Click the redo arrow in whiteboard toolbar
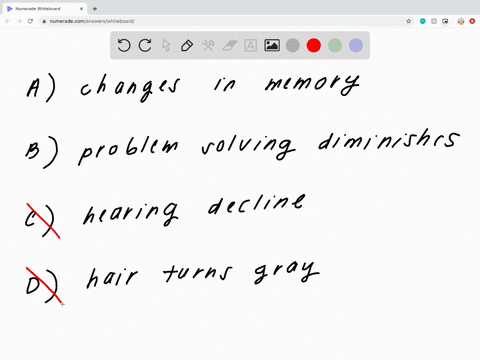 coord(145,45)
